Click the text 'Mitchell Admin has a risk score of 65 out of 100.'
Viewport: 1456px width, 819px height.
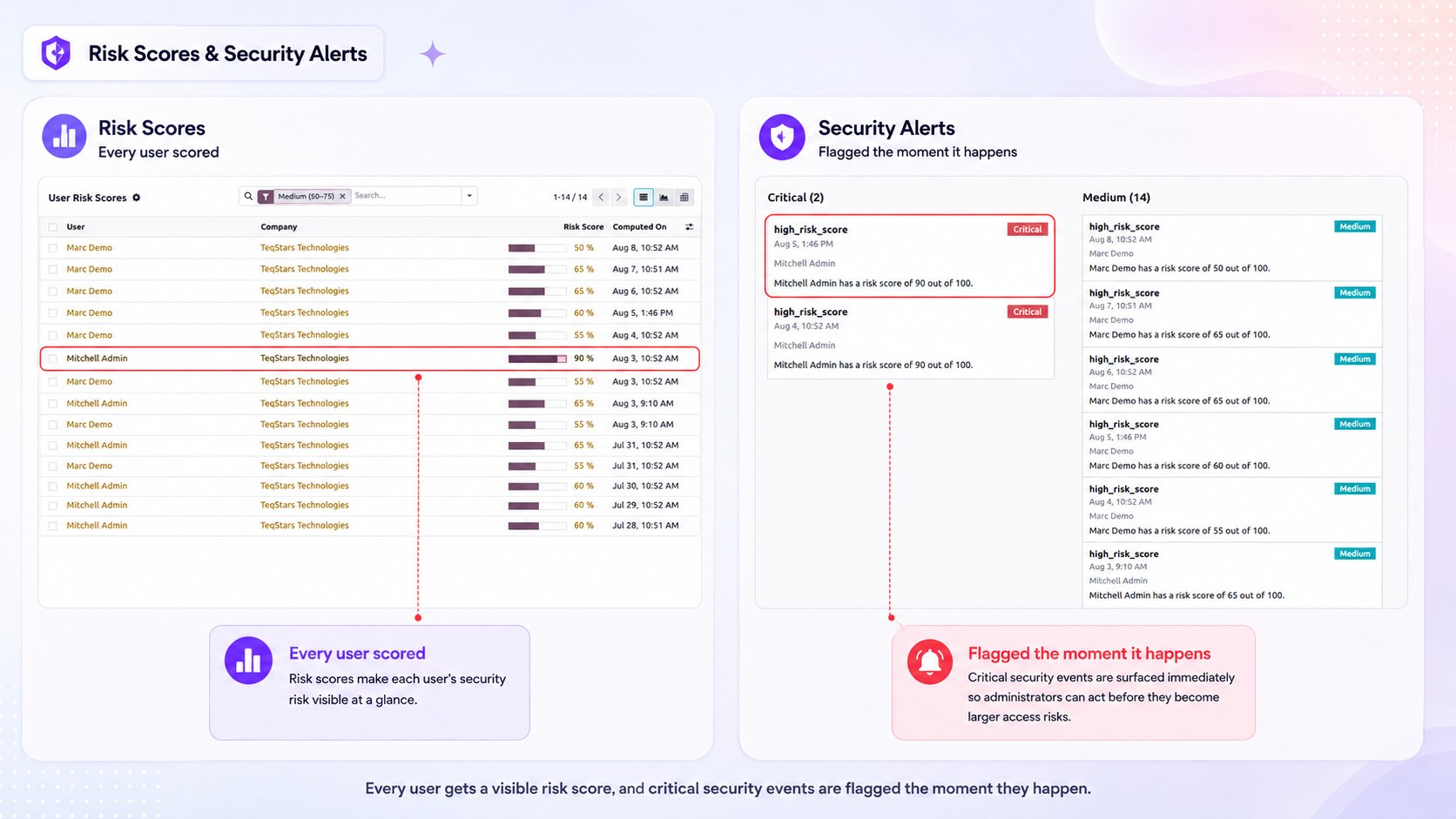click(x=1186, y=595)
